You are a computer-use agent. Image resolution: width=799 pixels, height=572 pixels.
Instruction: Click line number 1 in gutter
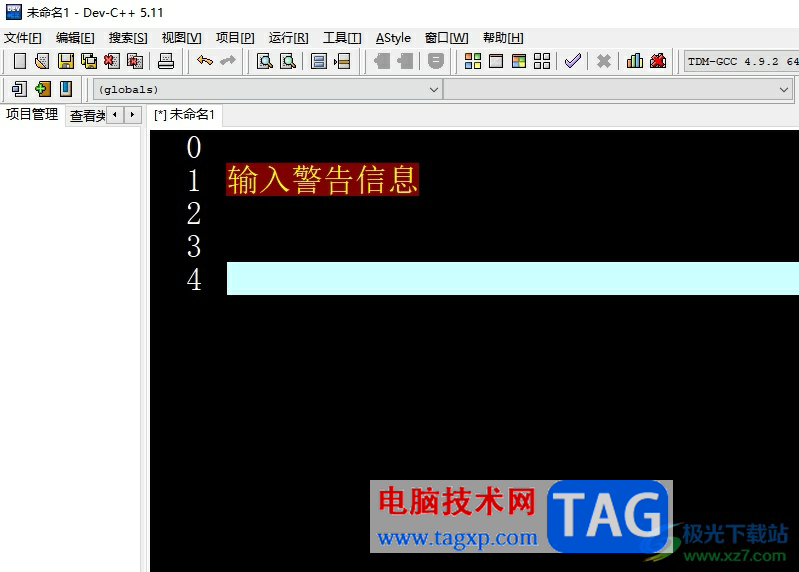point(194,180)
